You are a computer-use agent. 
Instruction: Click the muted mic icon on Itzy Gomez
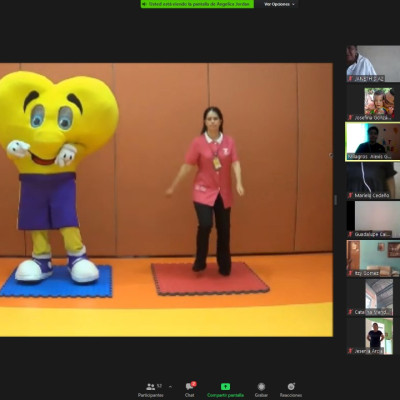click(x=350, y=273)
